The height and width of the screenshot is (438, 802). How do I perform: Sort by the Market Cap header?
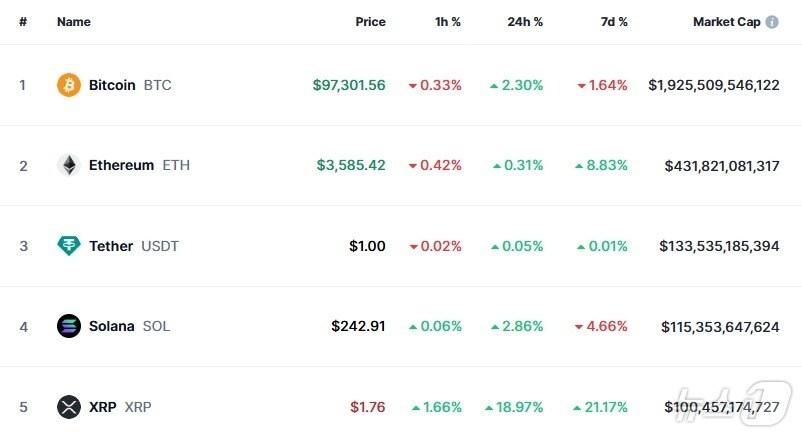point(726,21)
